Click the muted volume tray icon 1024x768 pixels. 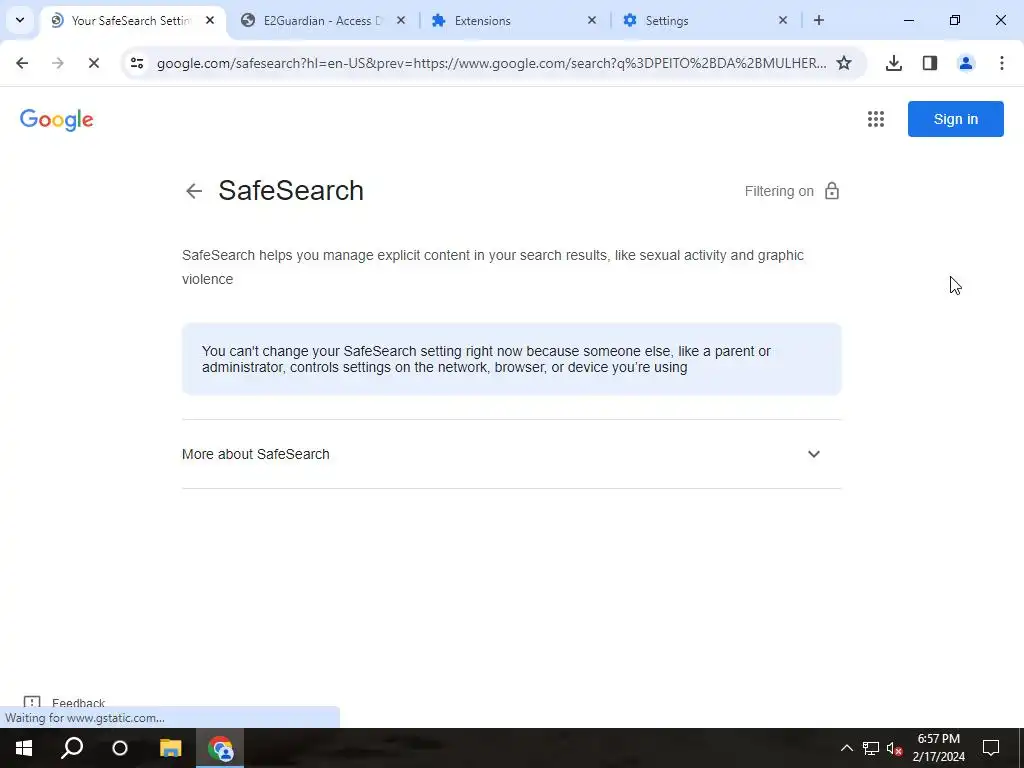895,748
